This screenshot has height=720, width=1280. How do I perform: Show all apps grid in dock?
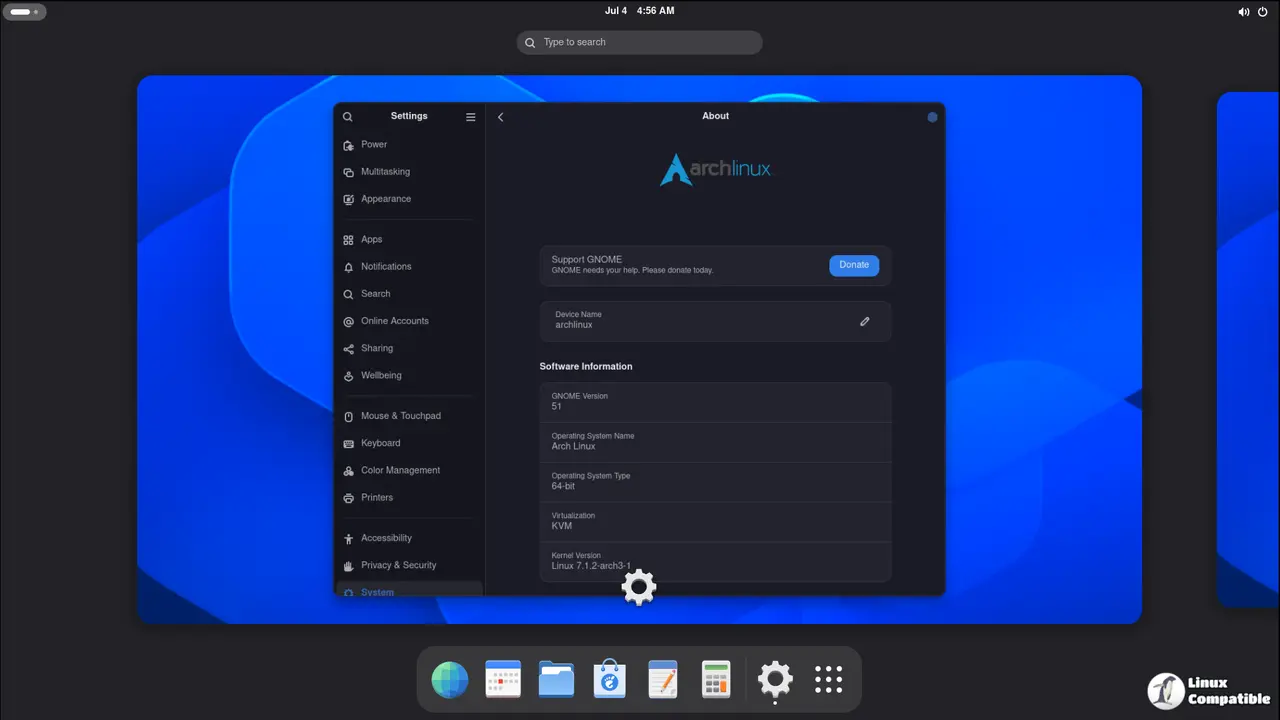(x=829, y=680)
